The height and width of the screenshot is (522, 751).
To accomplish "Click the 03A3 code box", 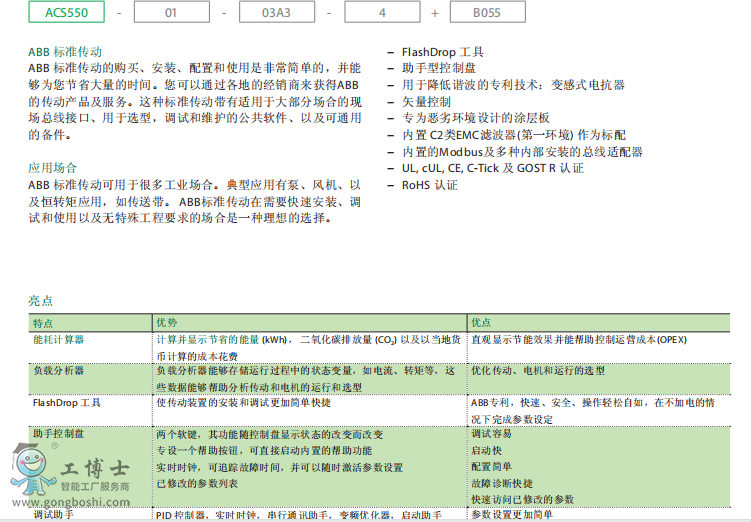I will pos(273,13).
